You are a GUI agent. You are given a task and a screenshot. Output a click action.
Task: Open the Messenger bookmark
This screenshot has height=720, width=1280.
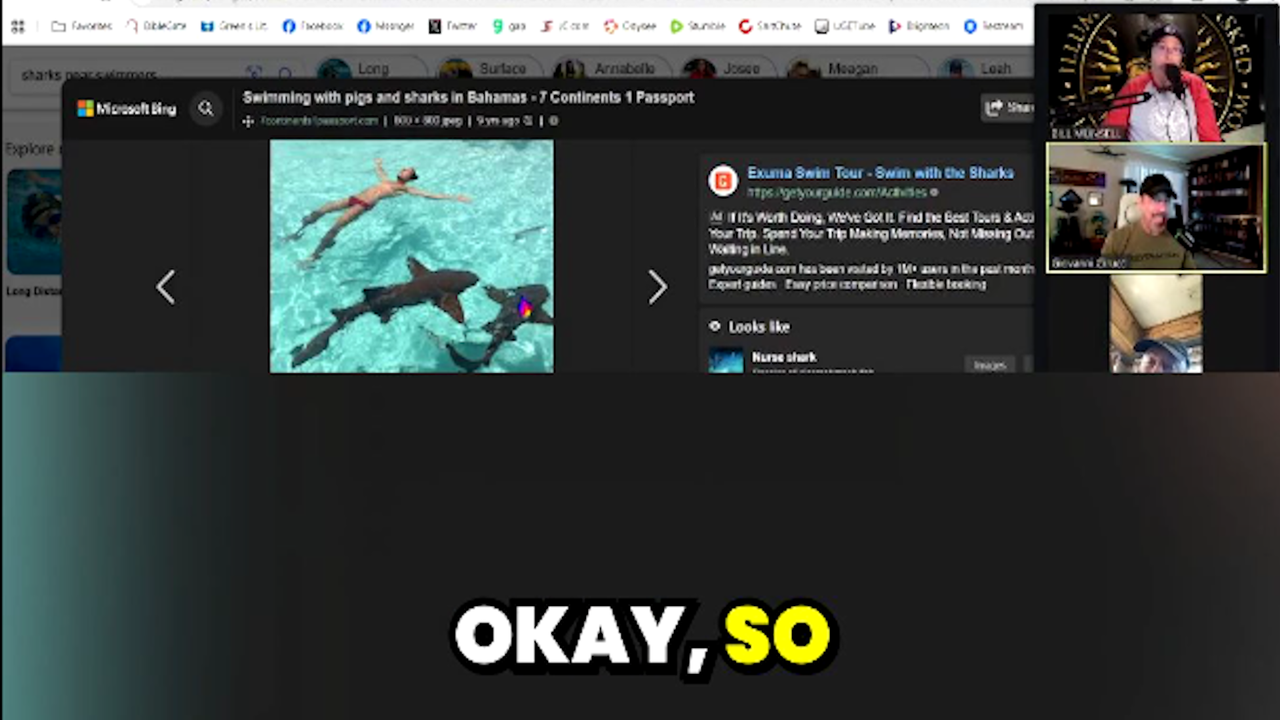click(386, 27)
